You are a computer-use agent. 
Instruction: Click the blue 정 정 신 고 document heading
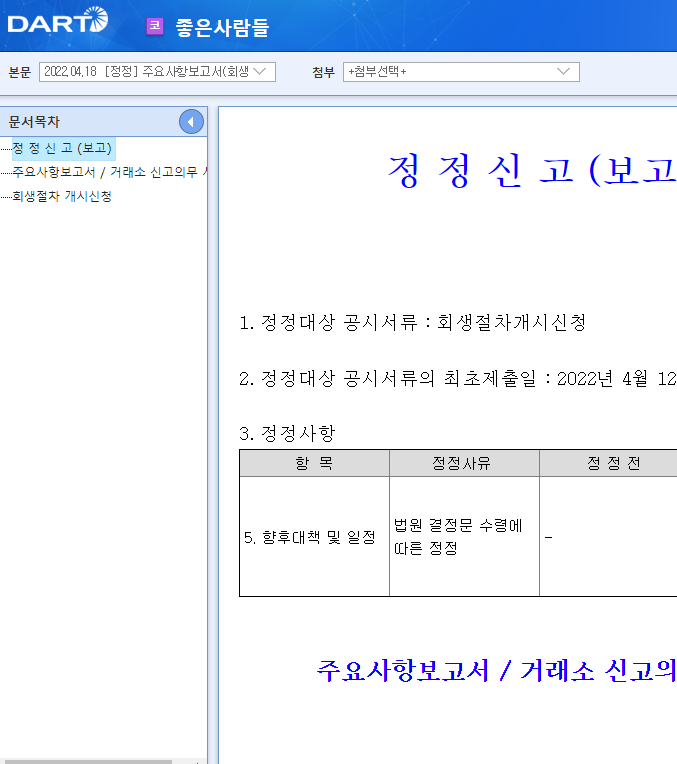pyautogui.click(x=532, y=170)
